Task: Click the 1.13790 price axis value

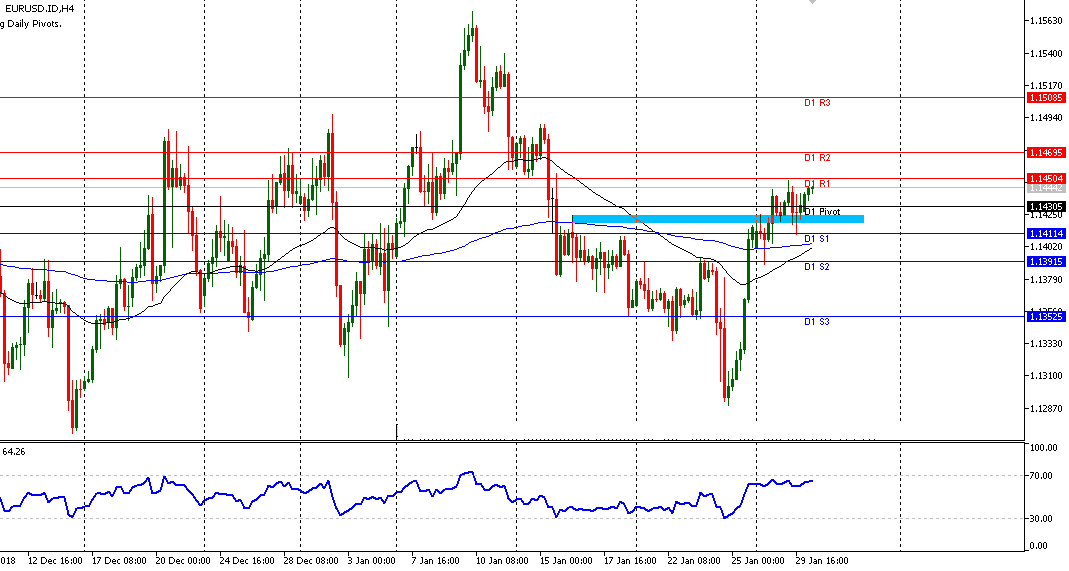Action: coord(1047,279)
